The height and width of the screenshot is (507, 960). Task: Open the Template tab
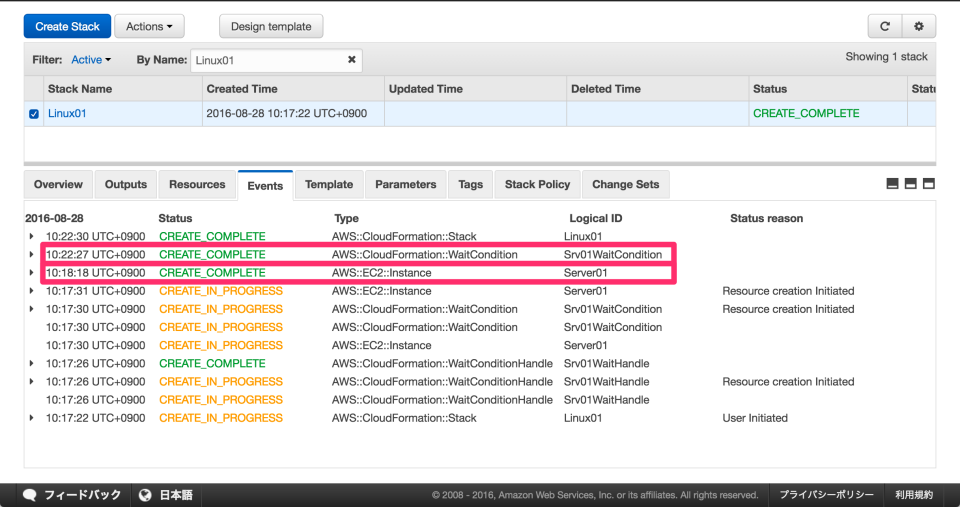[x=329, y=184]
